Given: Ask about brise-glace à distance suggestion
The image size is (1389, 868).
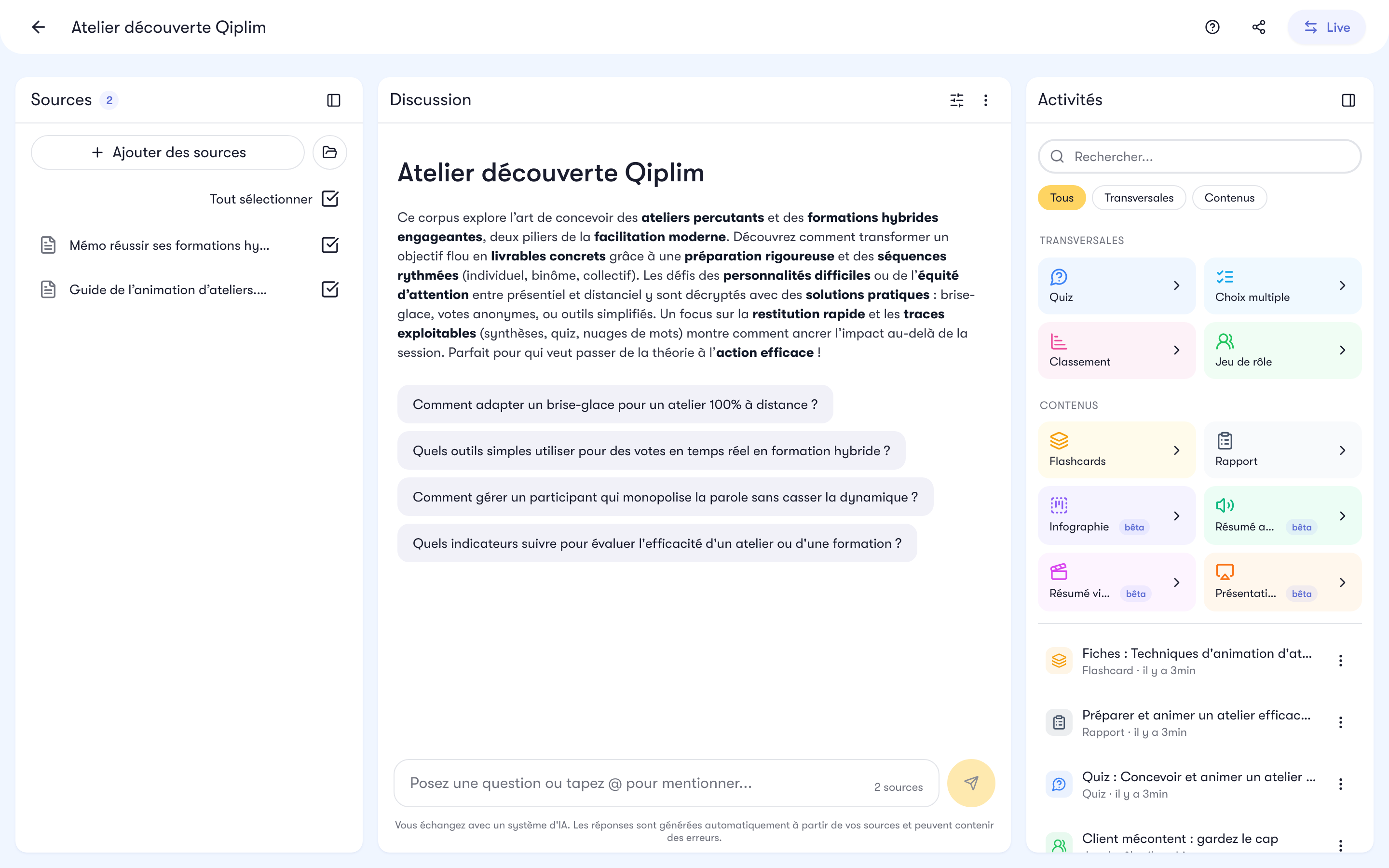Looking at the screenshot, I should tap(615, 404).
